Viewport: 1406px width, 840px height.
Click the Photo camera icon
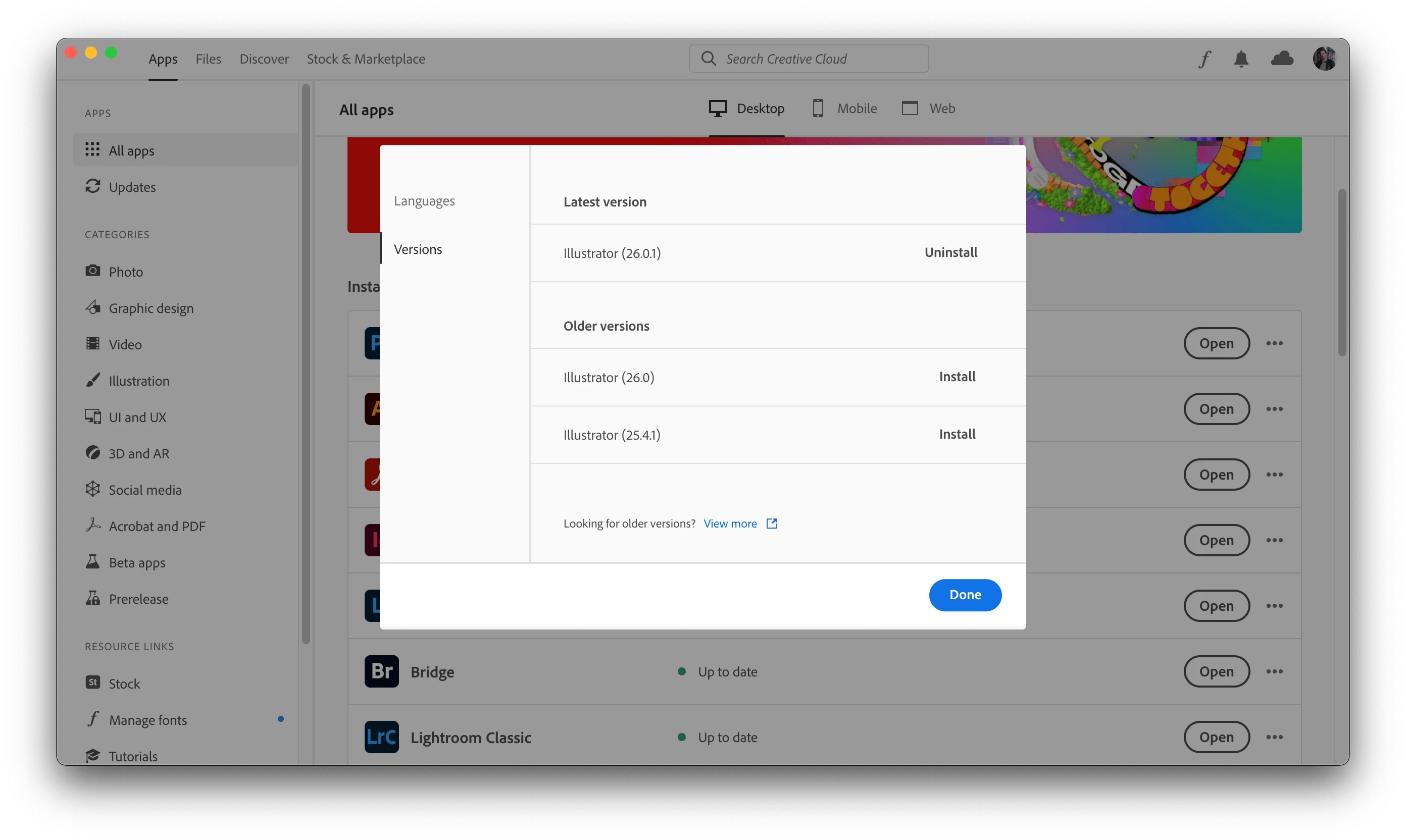(92, 271)
